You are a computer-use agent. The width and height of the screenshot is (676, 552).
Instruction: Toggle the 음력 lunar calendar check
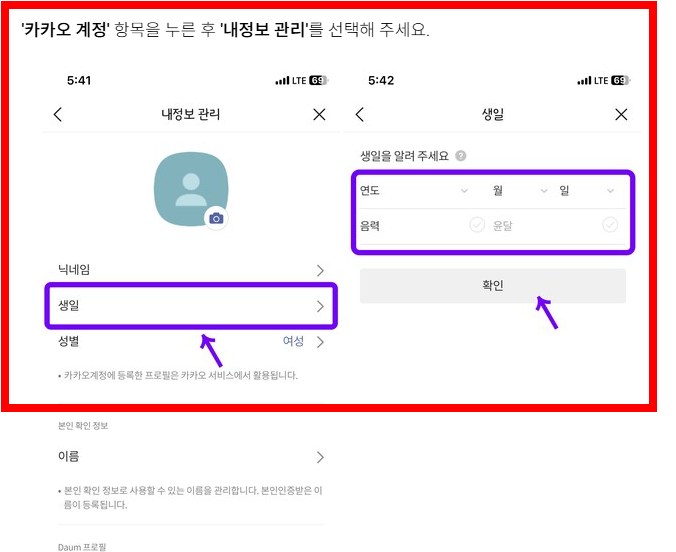(477, 225)
